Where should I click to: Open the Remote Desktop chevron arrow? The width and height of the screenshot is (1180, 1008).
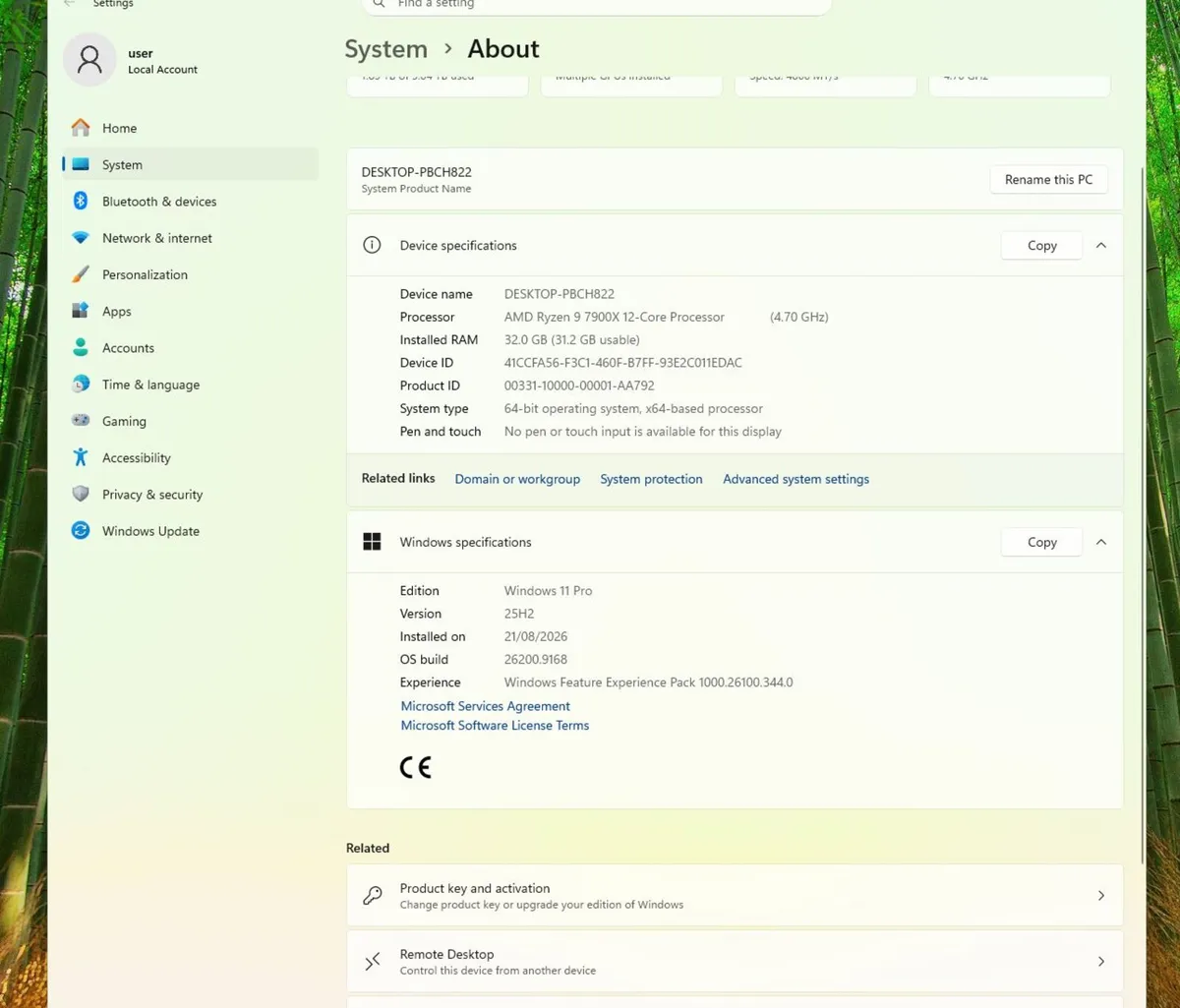1101,962
